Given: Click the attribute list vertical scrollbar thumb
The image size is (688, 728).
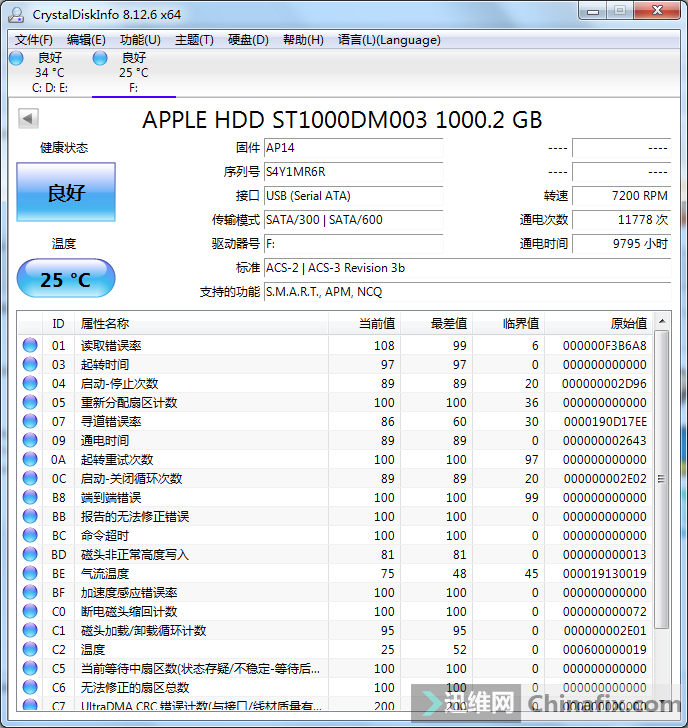Looking at the screenshot, I should pyautogui.click(x=662, y=479).
